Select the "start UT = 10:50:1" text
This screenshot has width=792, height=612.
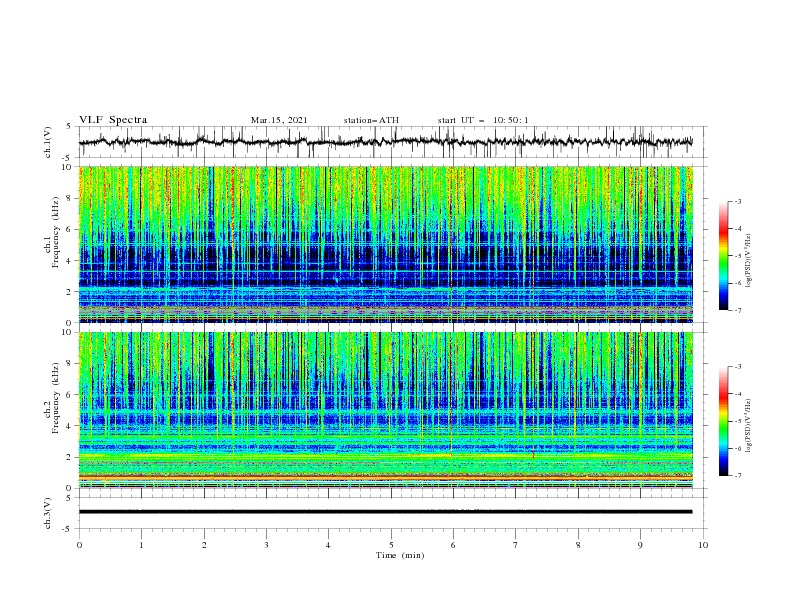[x=483, y=120]
